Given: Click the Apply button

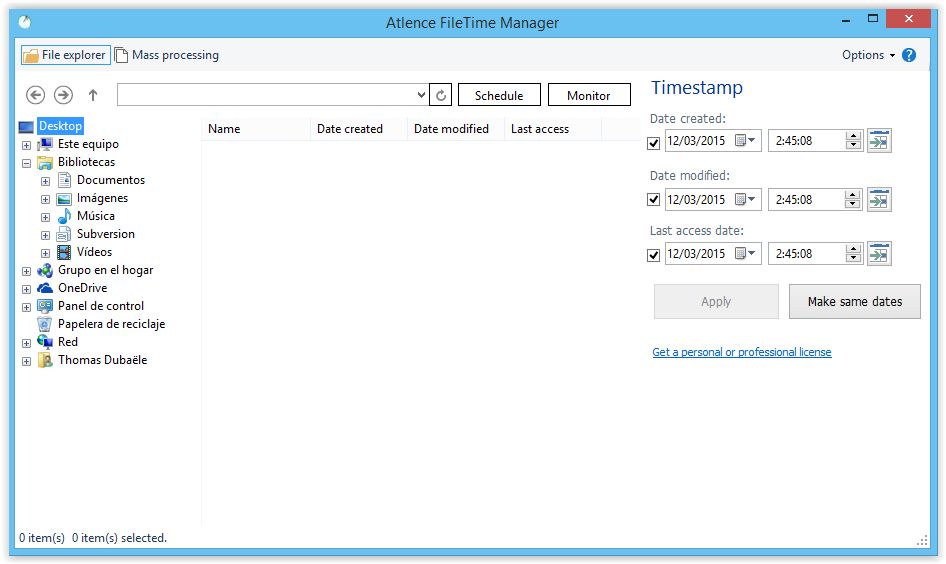Looking at the screenshot, I should [x=716, y=302].
